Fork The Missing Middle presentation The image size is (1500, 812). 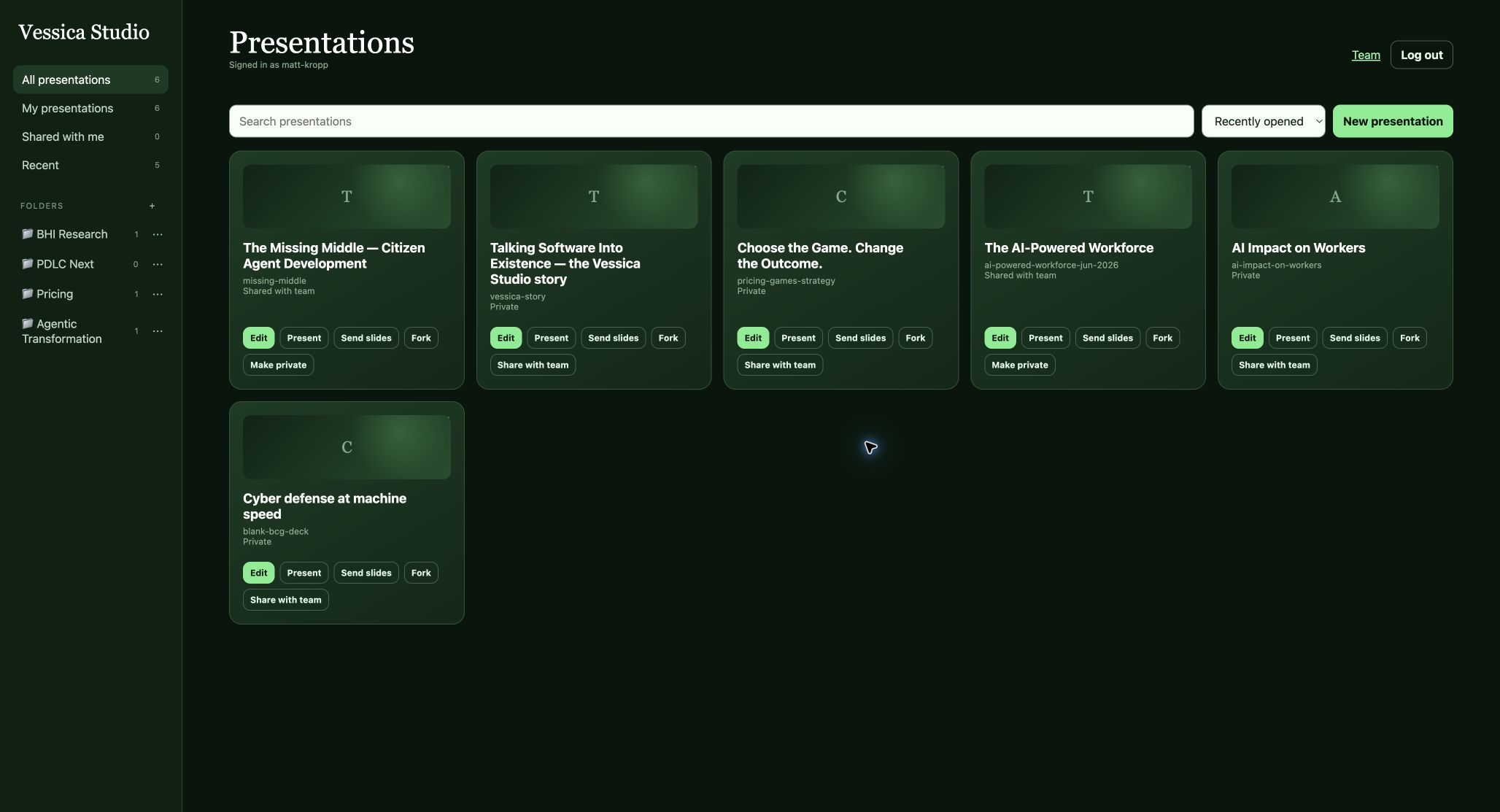point(421,338)
